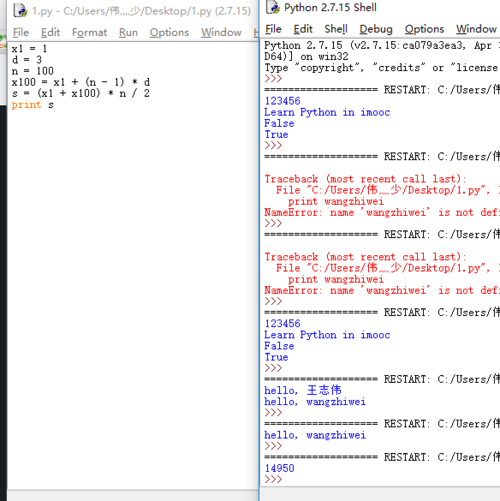Click the first 'Learn Python in imooc' output
The width and height of the screenshot is (500, 501).
(x=327, y=112)
